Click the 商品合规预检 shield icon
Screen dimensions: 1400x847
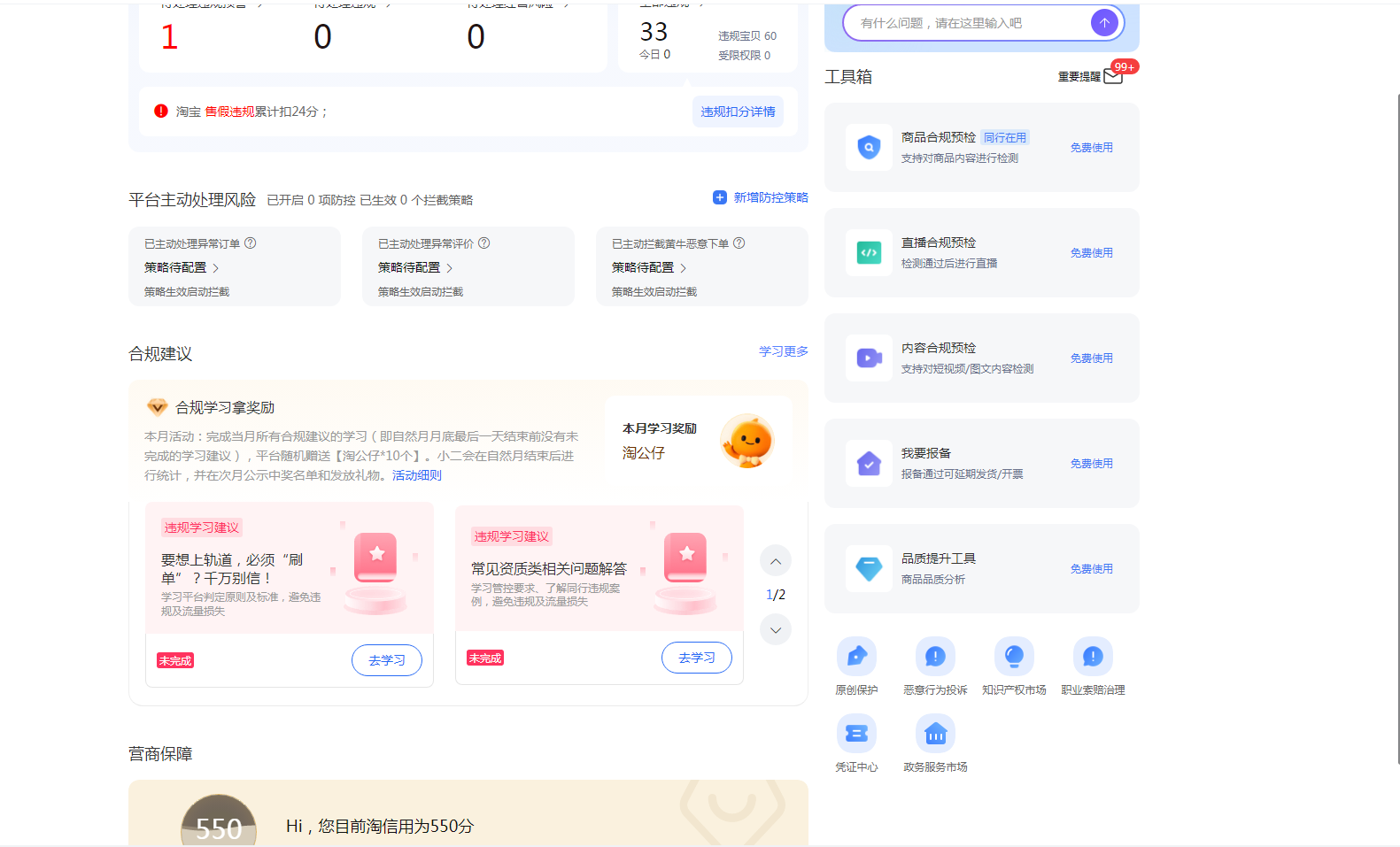pyautogui.click(x=869, y=147)
